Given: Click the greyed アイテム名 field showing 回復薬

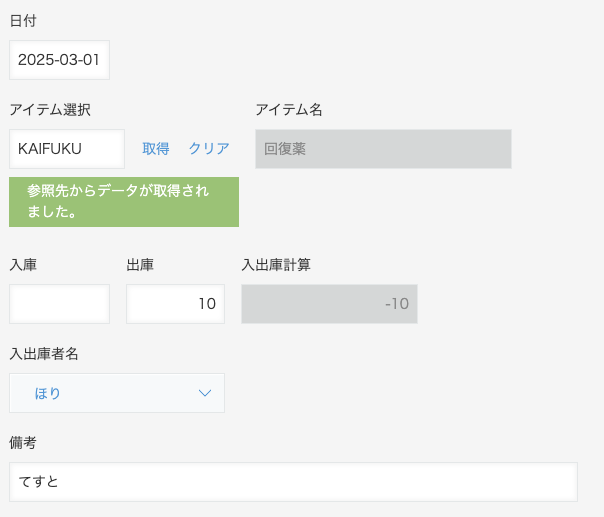Looking at the screenshot, I should (x=383, y=149).
